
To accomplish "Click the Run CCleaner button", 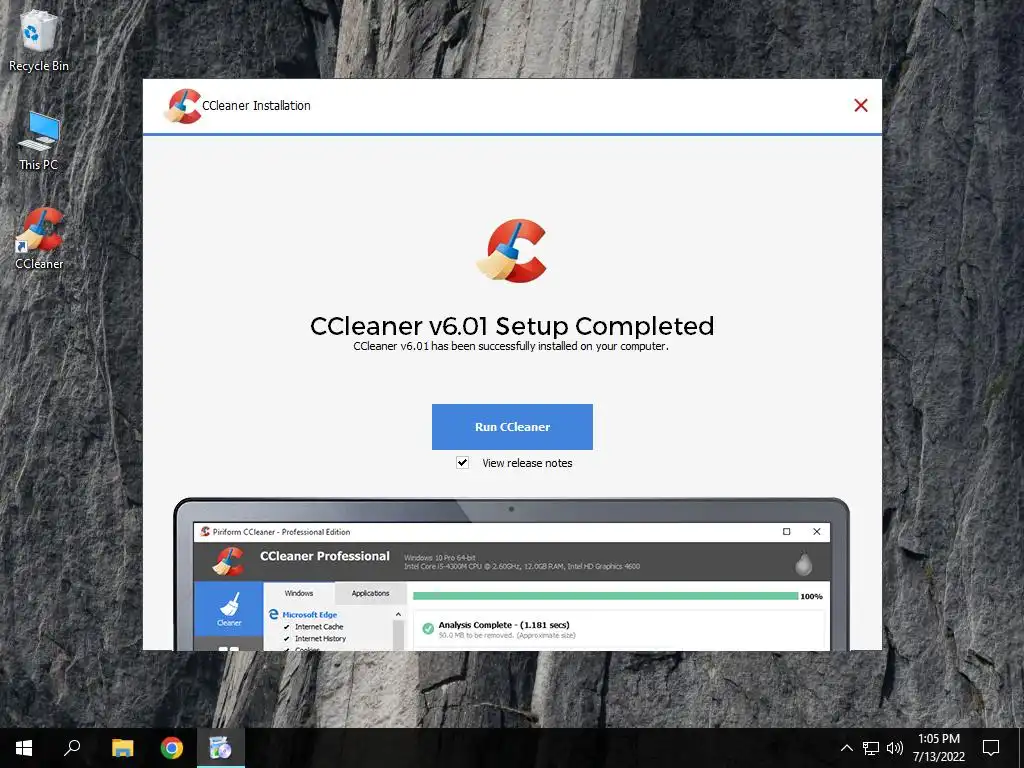I will 512,426.
